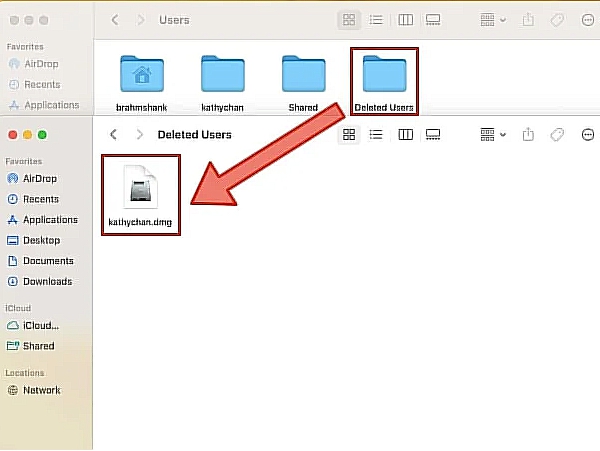Image resolution: width=600 pixels, height=451 pixels.
Task: Open More actions menu in Deleted Users window
Action: 587,135
